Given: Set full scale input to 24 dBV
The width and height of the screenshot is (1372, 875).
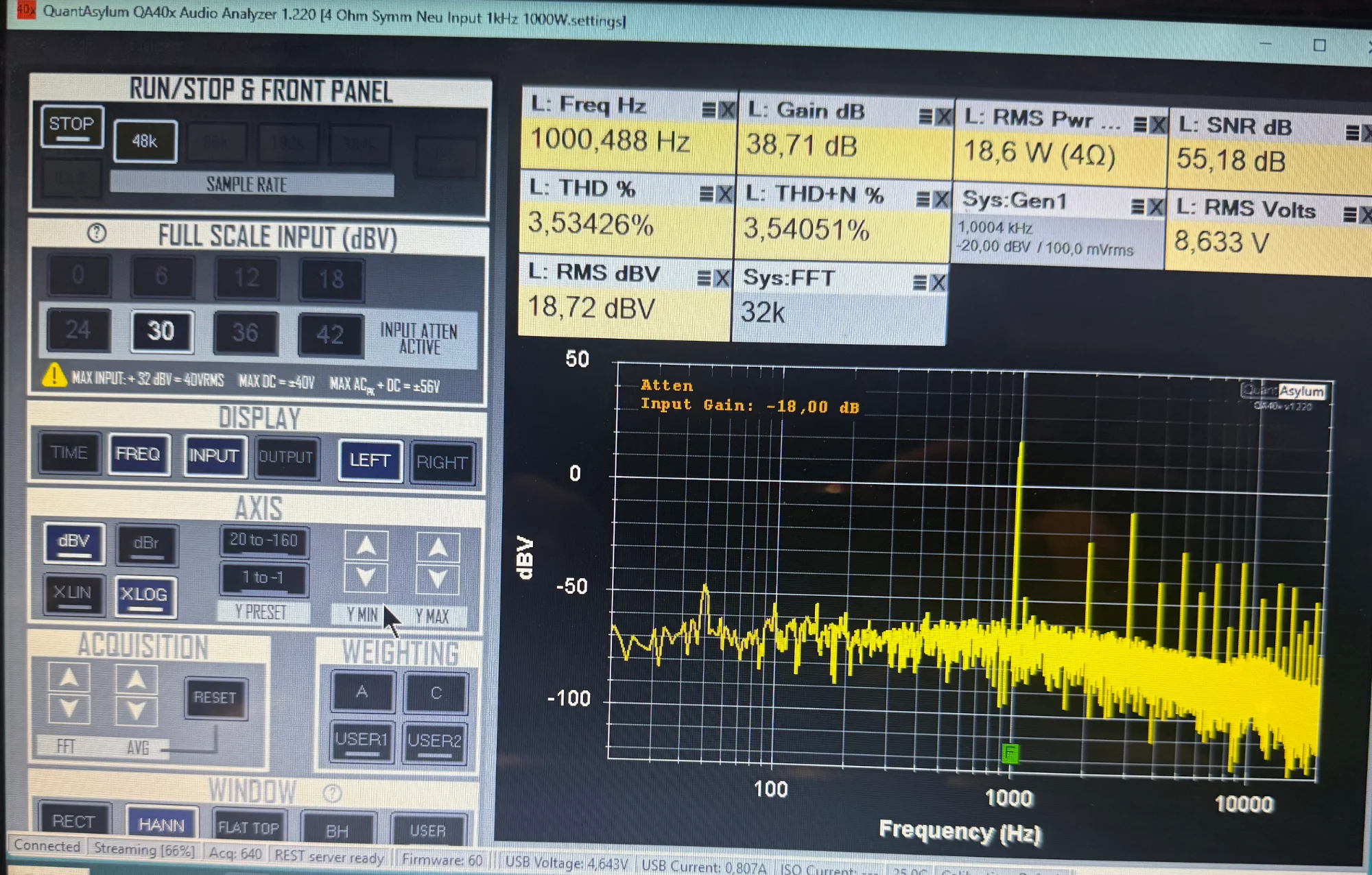Looking at the screenshot, I should point(78,331).
